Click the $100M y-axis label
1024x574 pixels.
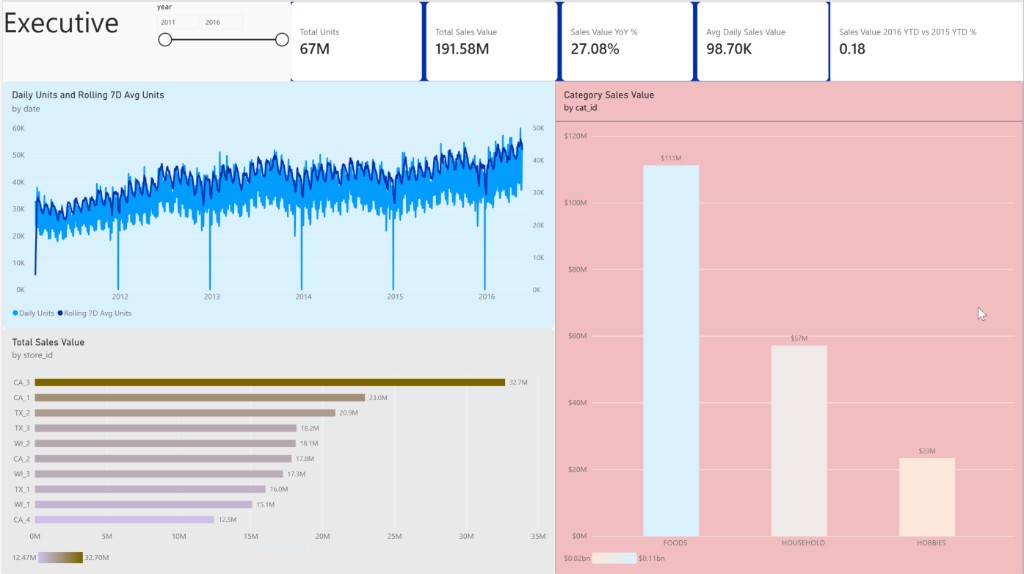(x=575, y=202)
